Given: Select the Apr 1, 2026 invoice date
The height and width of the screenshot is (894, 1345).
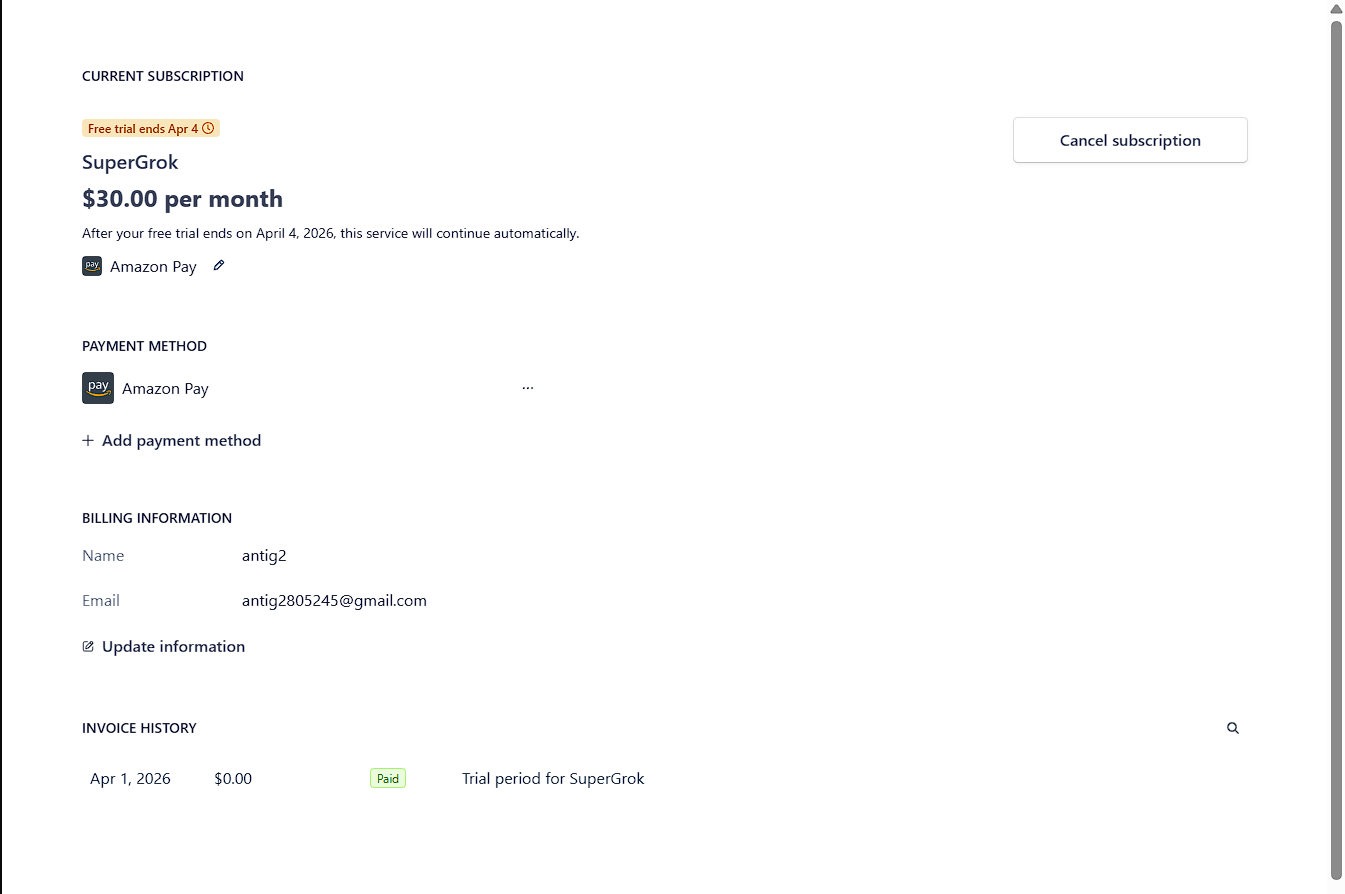Looking at the screenshot, I should [x=130, y=779].
